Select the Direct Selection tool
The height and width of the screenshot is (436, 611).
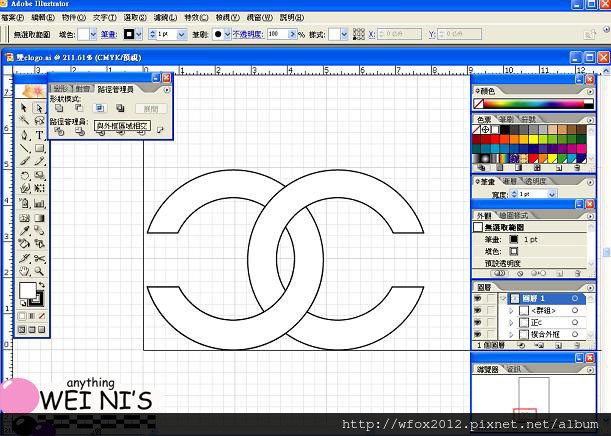click(x=39, y=107)
